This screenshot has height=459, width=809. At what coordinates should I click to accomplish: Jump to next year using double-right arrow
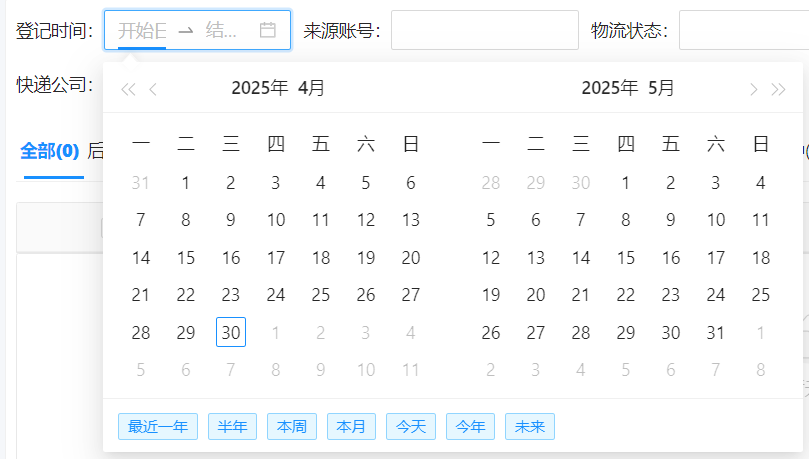[x=778, y=89]
